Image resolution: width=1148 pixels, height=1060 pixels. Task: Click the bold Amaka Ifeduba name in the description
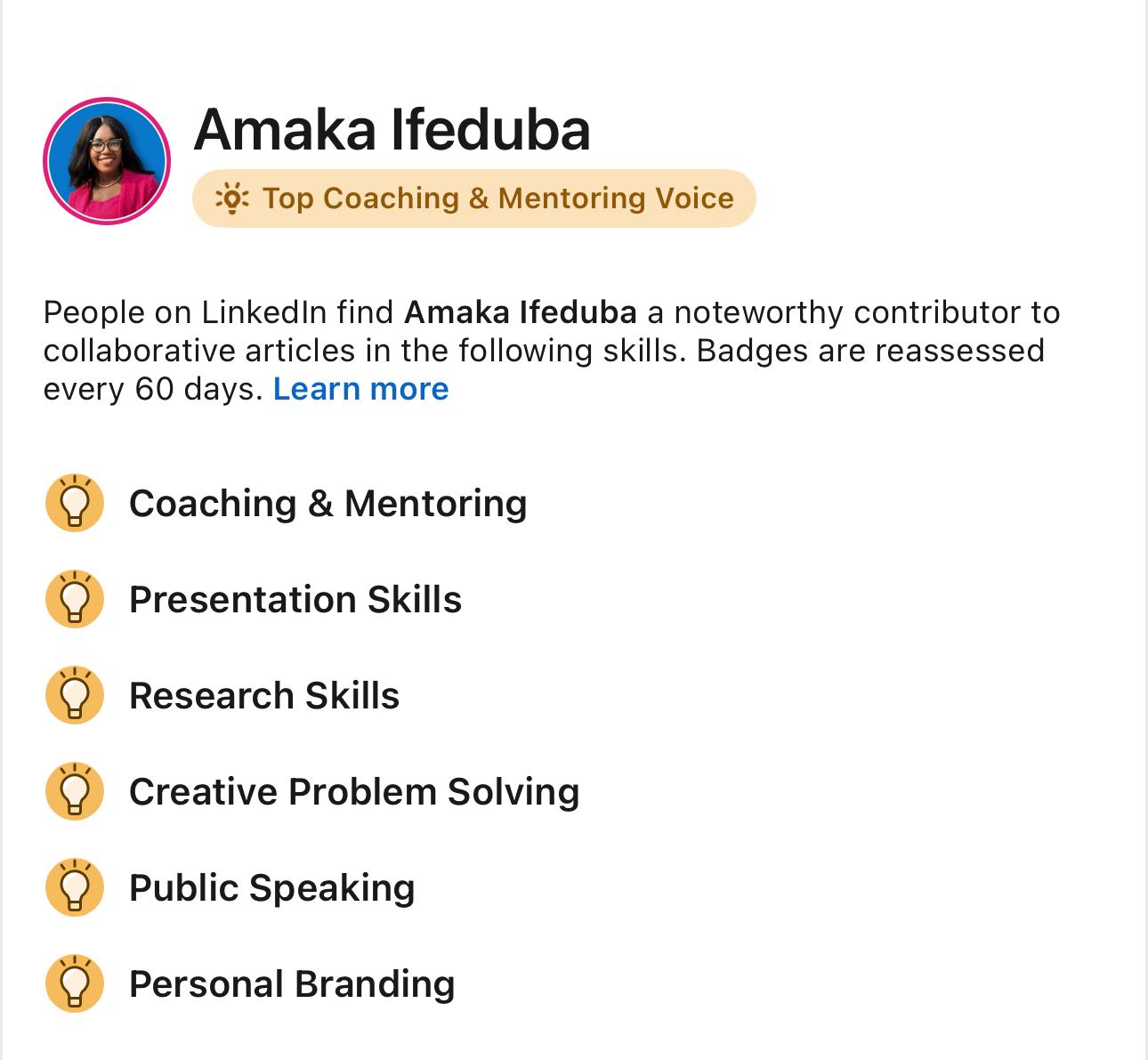pyautogui.click(x=520, y=312)
